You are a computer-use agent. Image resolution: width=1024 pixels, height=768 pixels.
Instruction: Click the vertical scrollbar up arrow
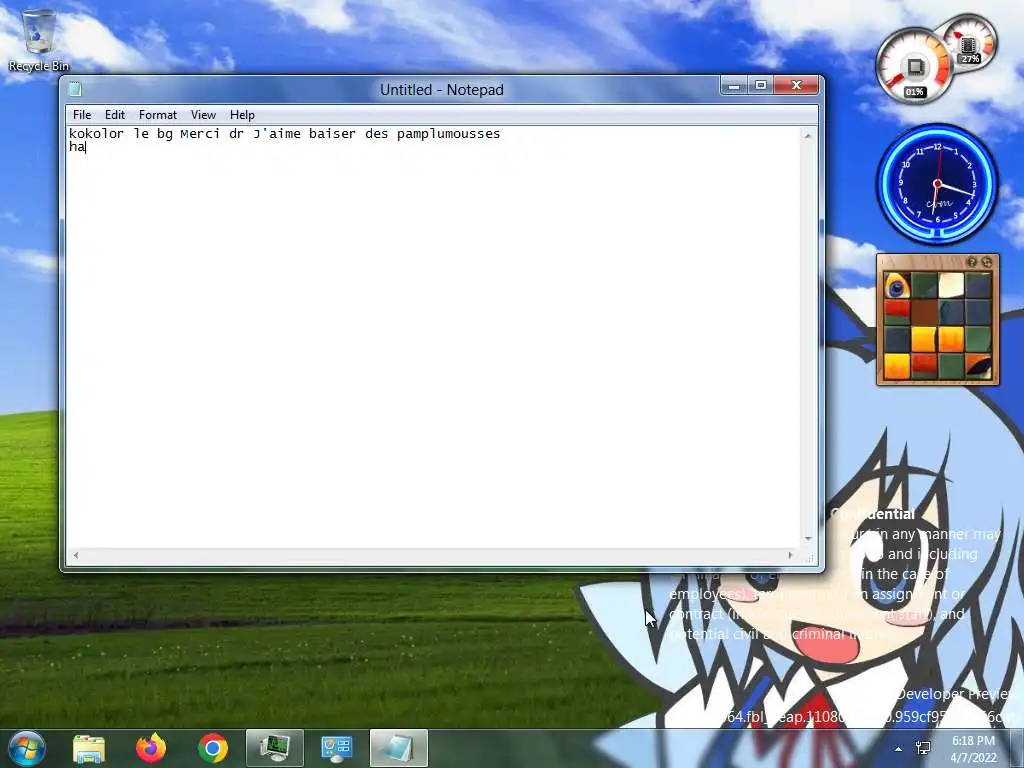tap(808, 135)
